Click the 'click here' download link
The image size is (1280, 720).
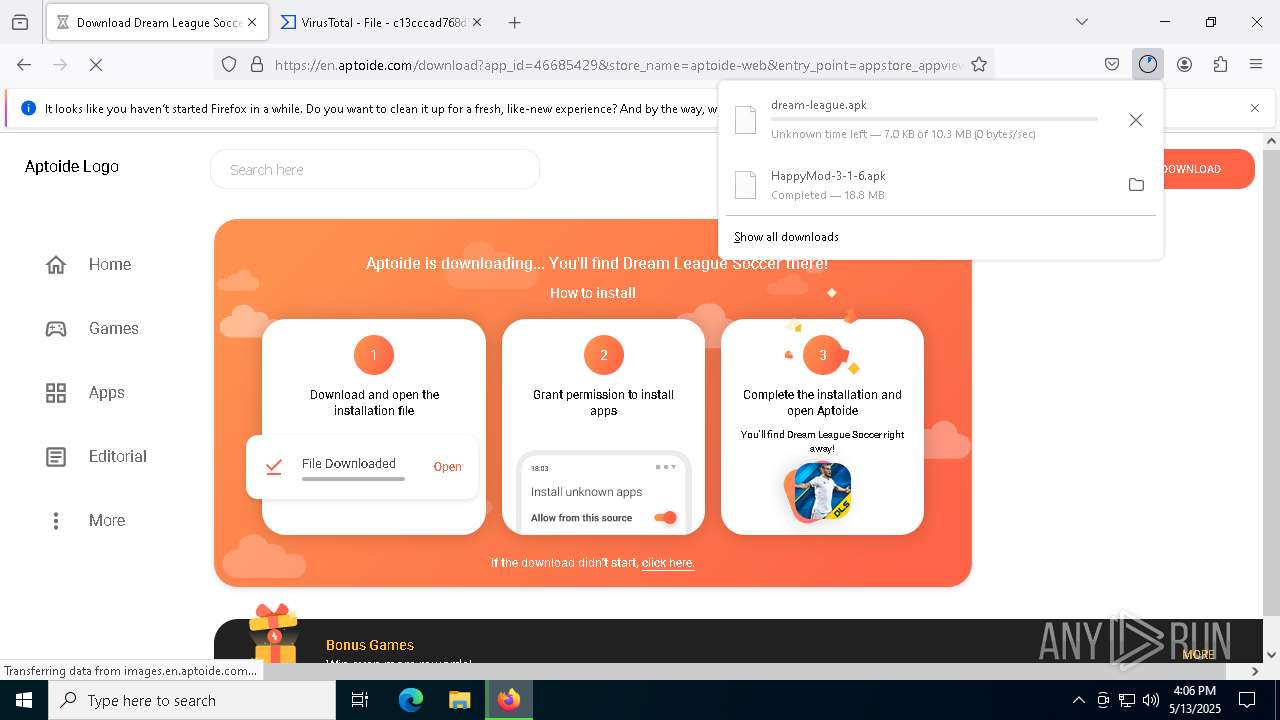point(668,563)
